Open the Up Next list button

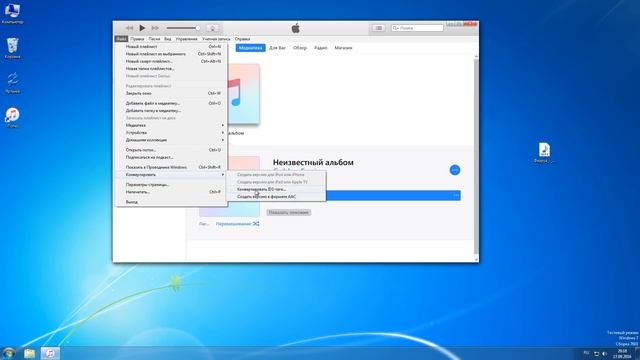[378, 28]
